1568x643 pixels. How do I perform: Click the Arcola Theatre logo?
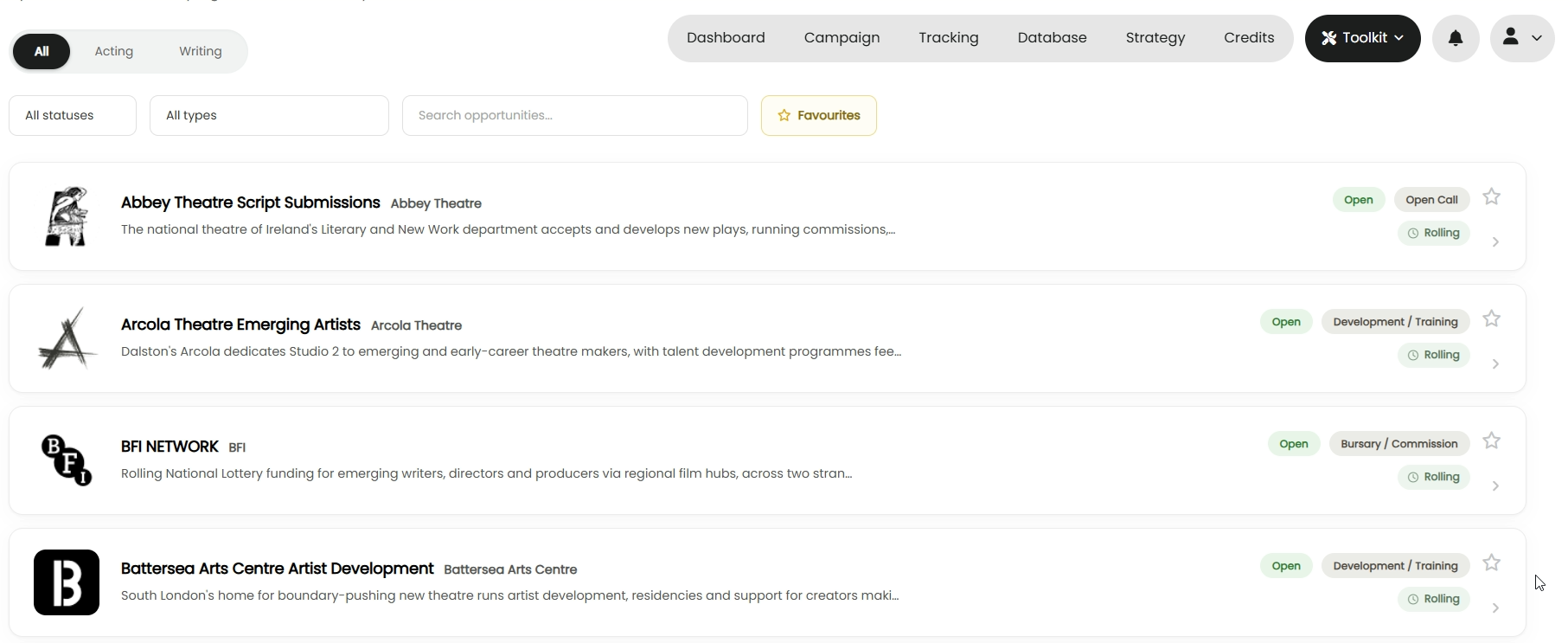coord(67,338)
